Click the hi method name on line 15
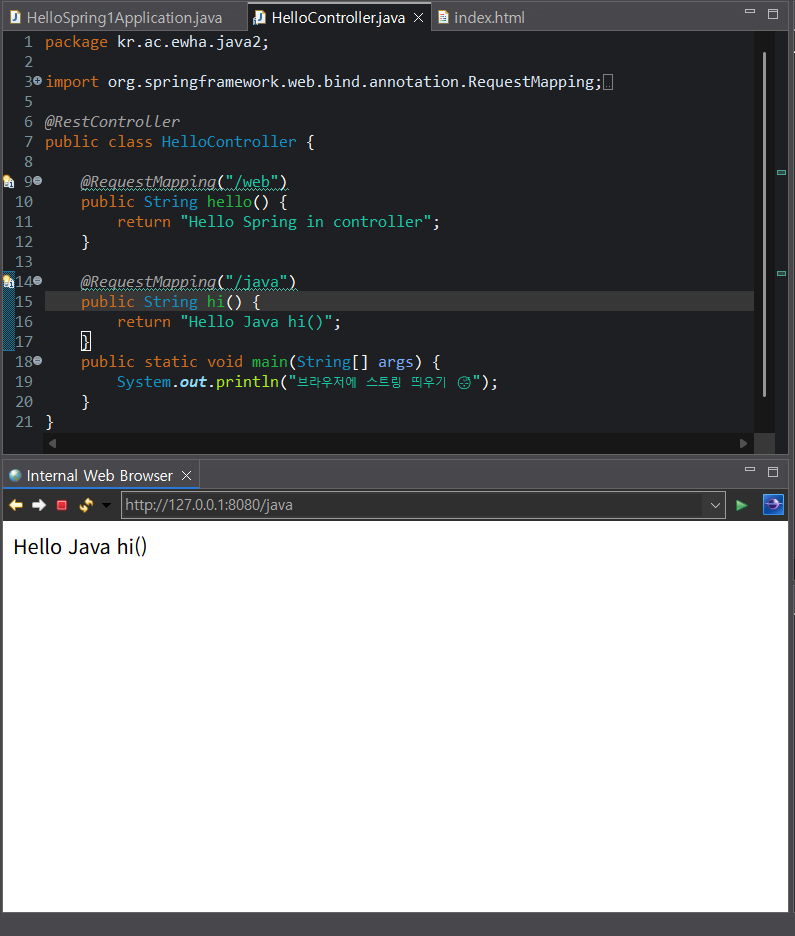Viewport: 795px width, 936px height. 215,302
